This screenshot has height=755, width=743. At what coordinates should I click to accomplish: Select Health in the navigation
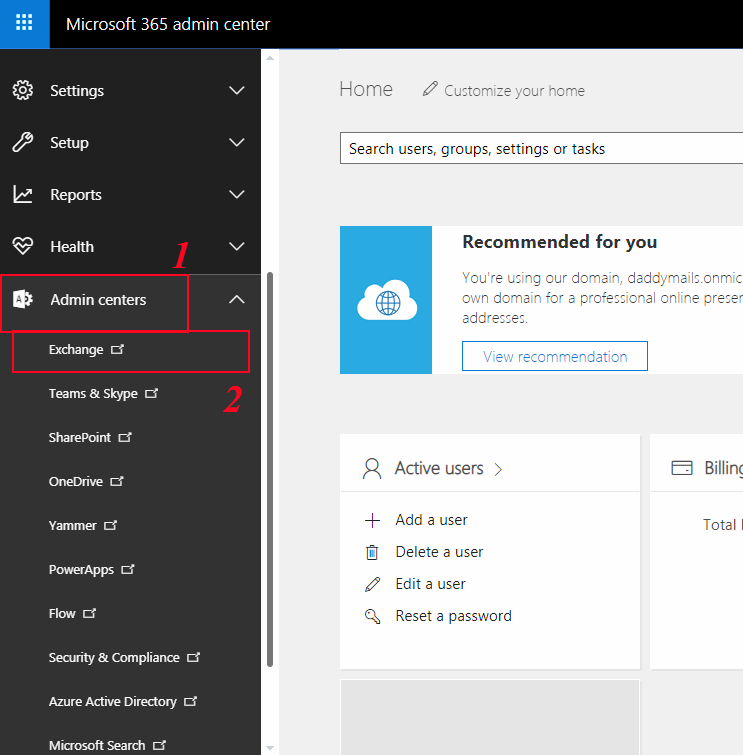[72, 247]
